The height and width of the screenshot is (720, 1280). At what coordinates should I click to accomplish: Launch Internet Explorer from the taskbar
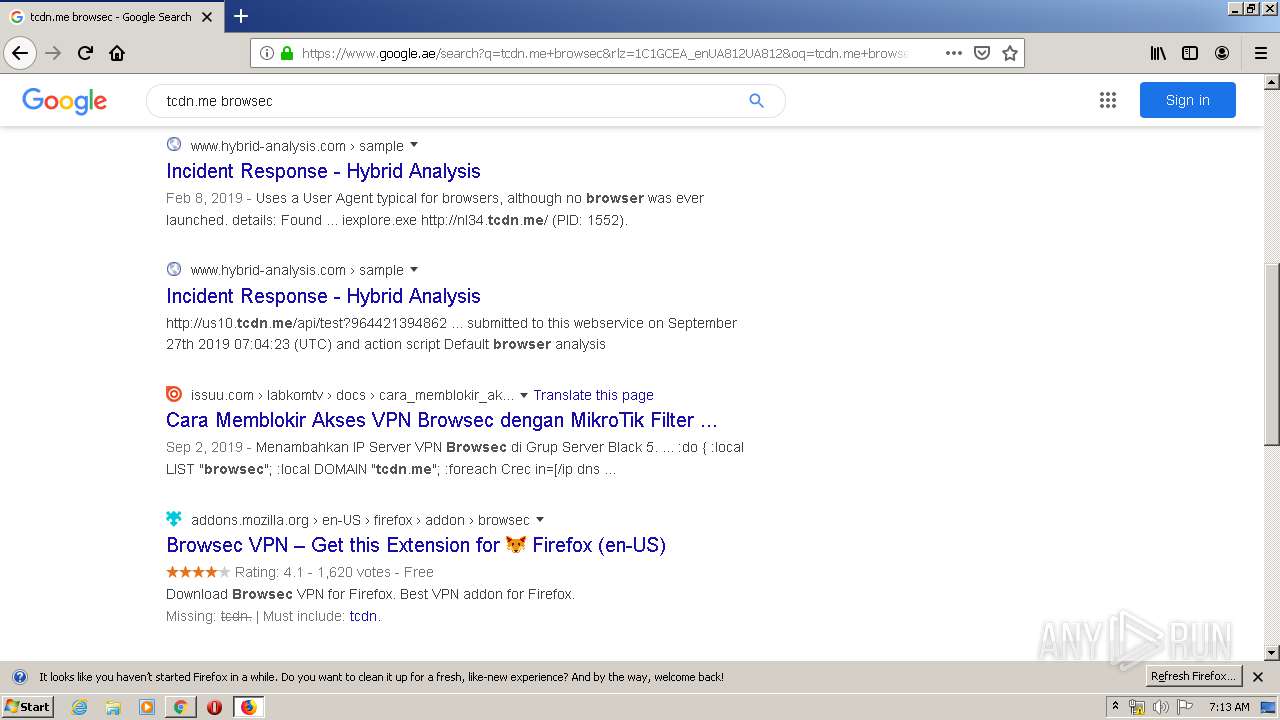pos(80,707)
